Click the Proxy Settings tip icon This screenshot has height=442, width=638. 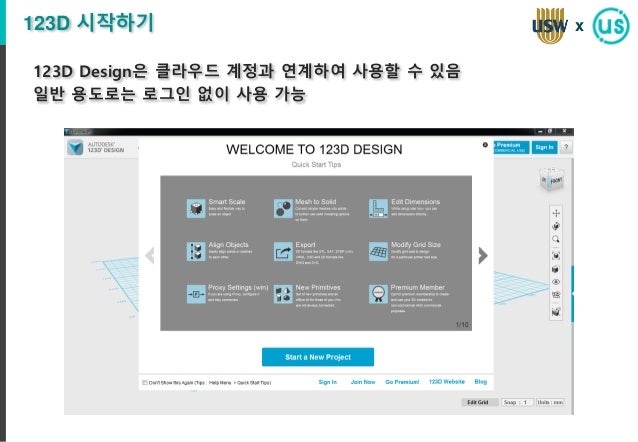click(x=196, y=294)
